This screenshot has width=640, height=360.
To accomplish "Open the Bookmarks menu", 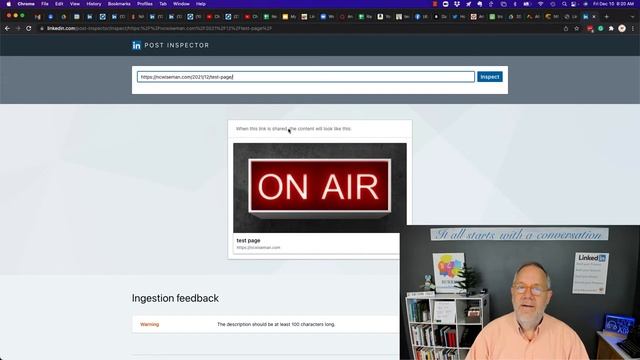I will 119,4.
